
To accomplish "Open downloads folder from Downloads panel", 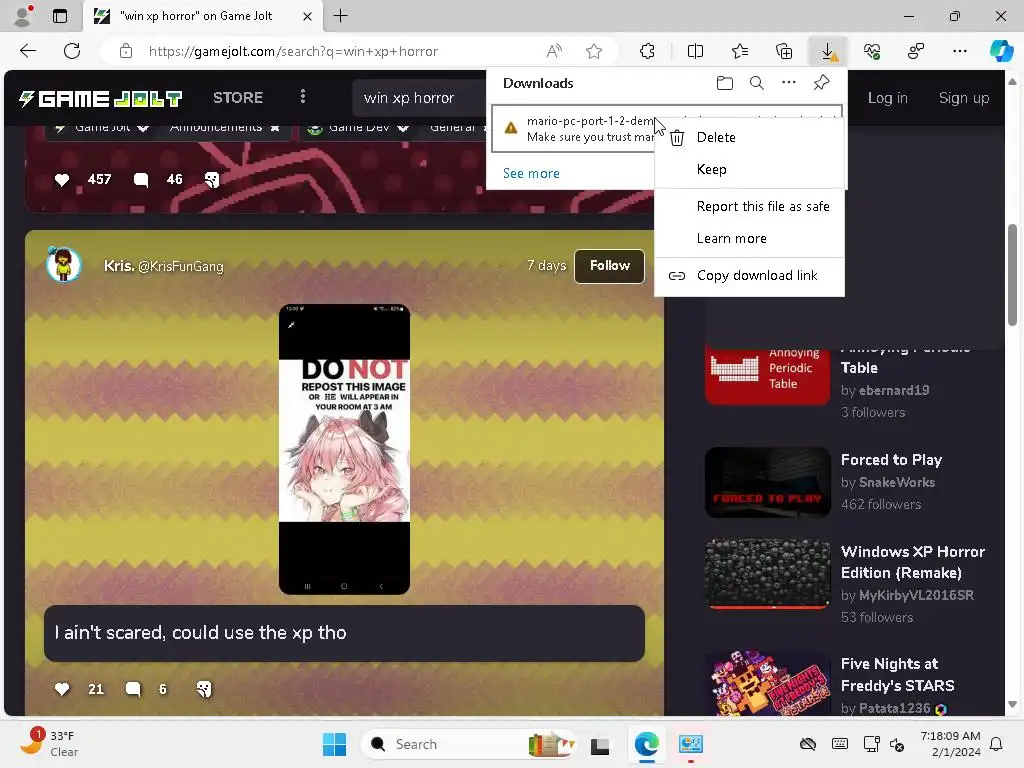I will pos(724,83).
